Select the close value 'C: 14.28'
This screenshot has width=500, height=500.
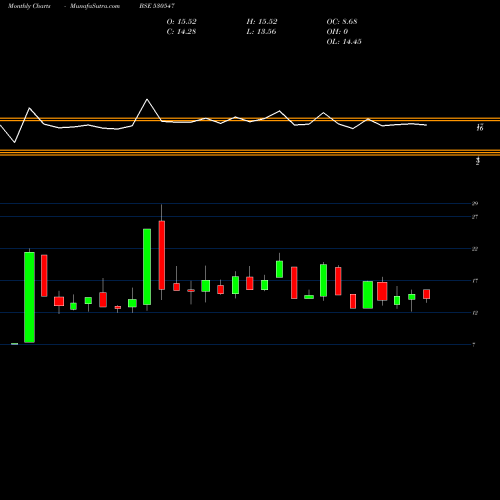tap(181, 32)
